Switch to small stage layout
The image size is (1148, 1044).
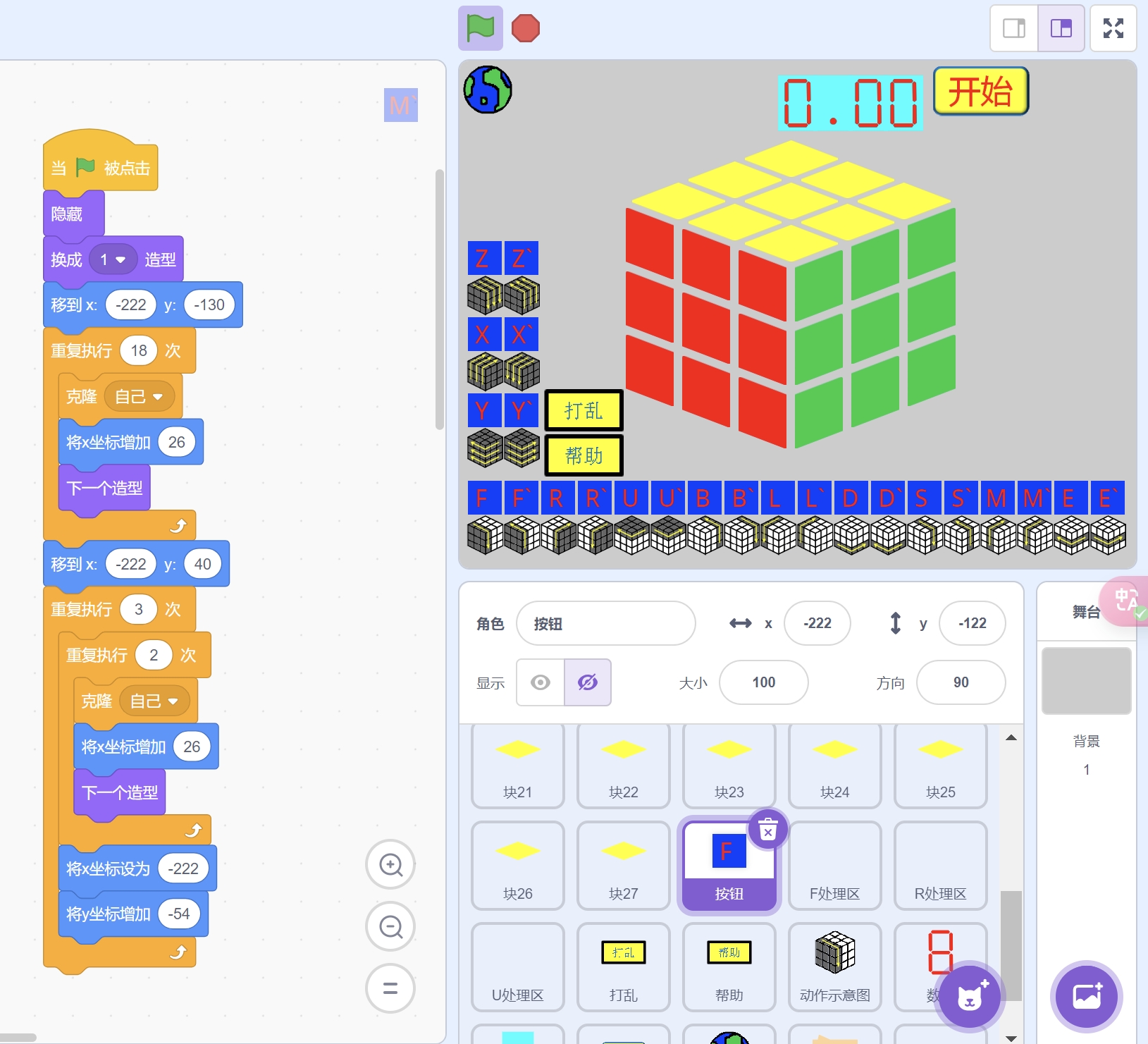pyautogui.click(x=1013, y=28)
